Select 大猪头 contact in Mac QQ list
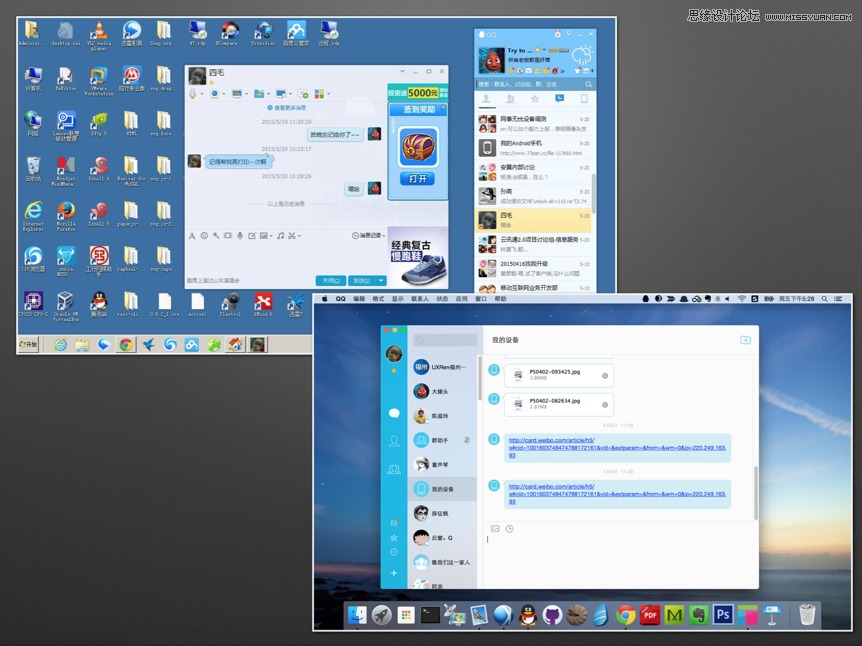 click(x=445, y=391)
